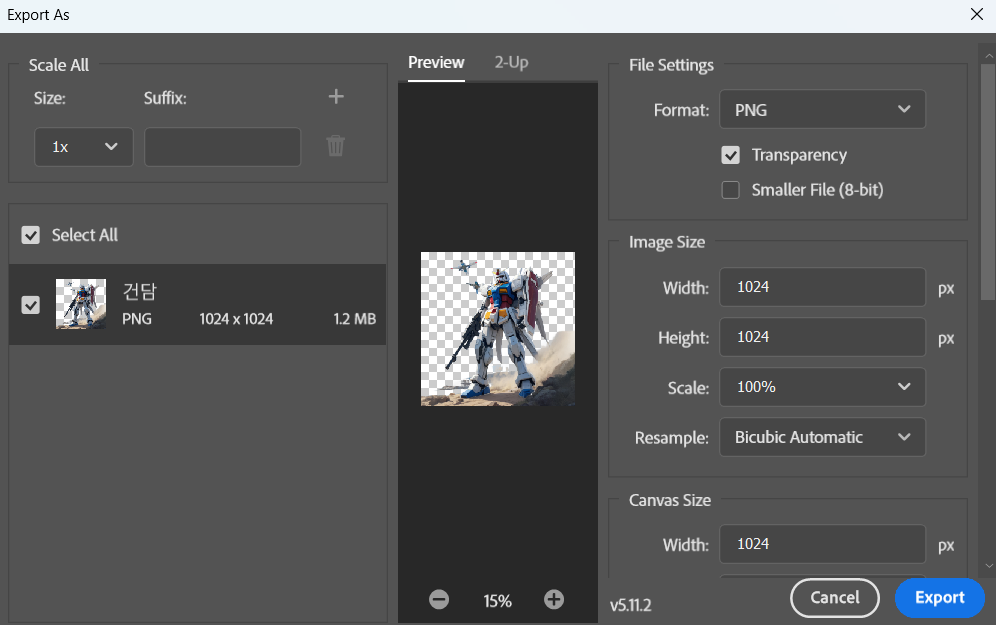Click the 15% zoom level text

coord(497,601)
